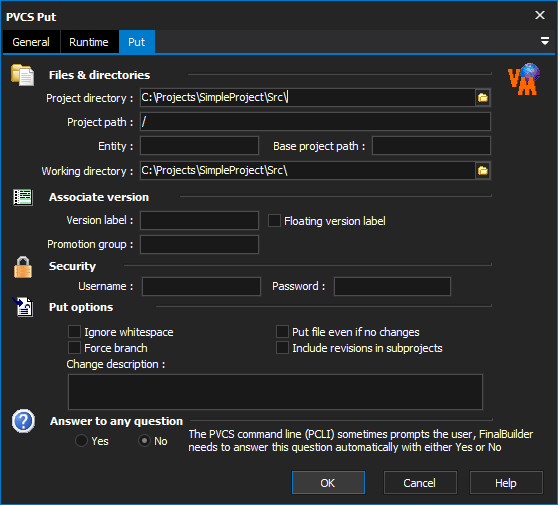
Task: Switch to the Runtime tab
Action: pyautogui.click(x=89, y=42)
